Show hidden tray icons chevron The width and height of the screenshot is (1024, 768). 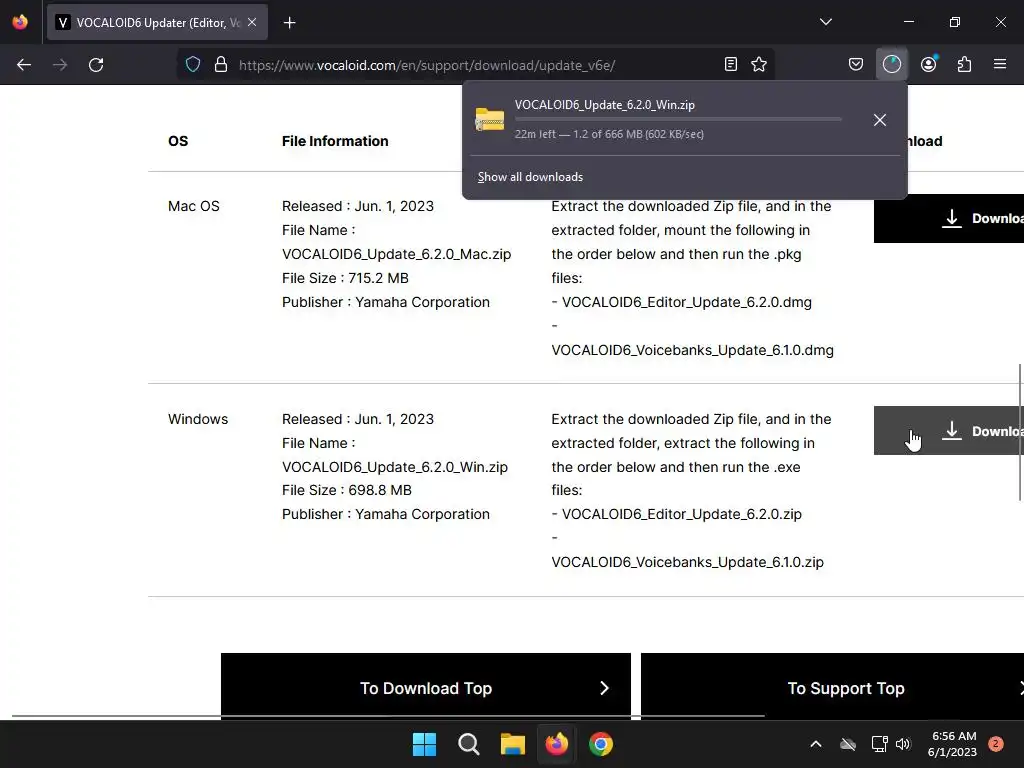tap(816, 744)
